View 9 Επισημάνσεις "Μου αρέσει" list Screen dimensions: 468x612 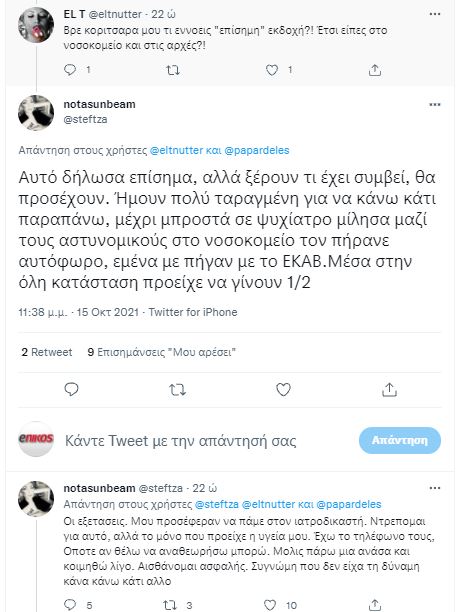(x=162, y=352)
